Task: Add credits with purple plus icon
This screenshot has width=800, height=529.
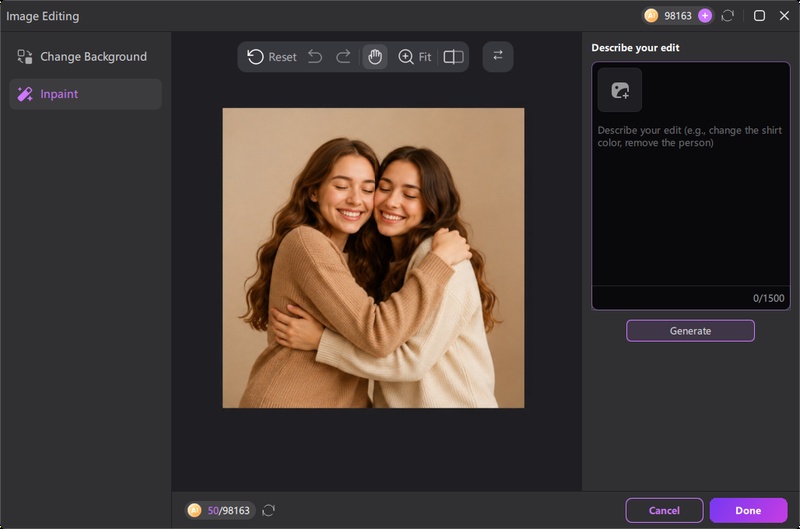Action: coord(705,16)
